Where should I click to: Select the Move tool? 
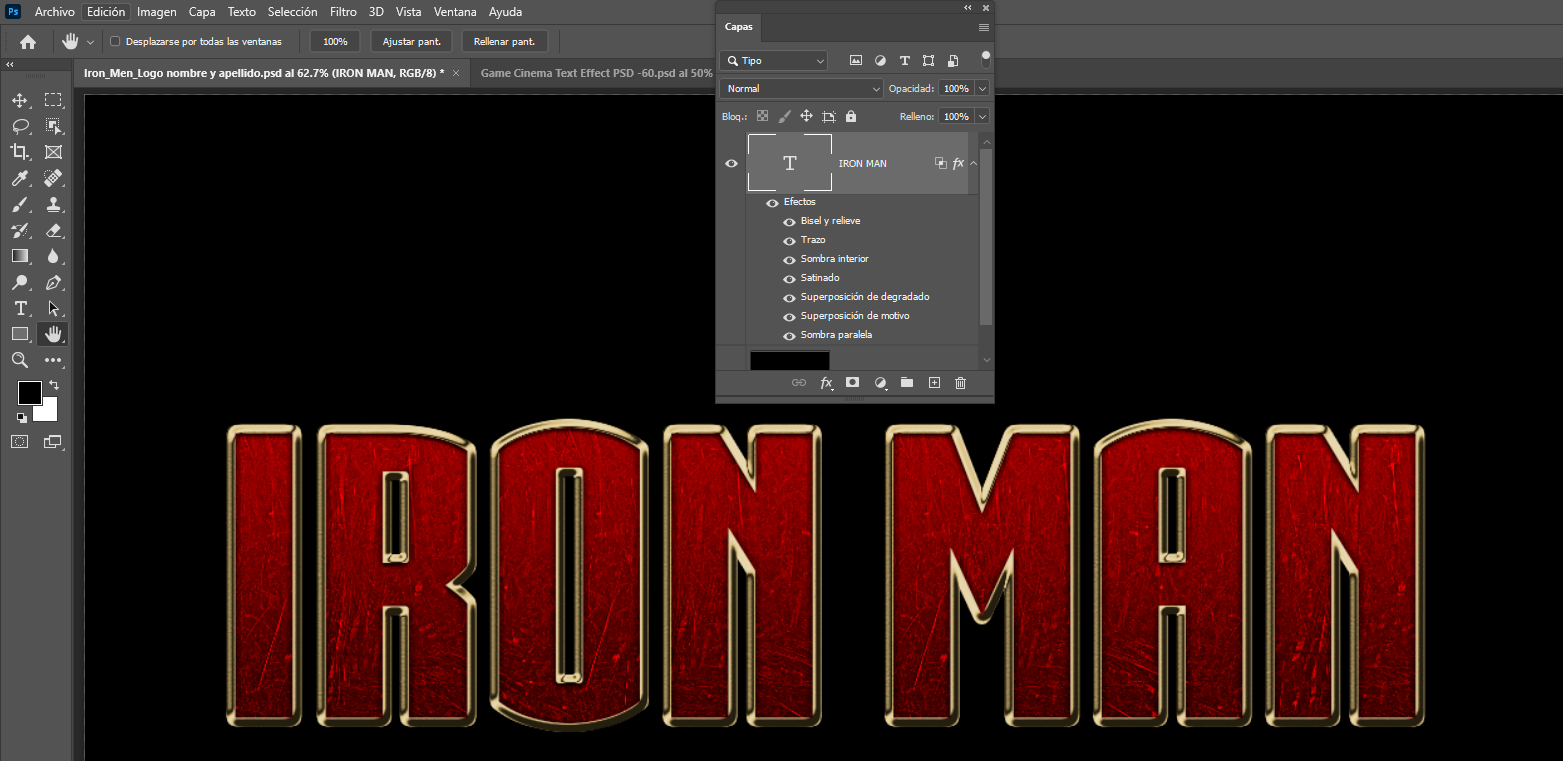(x=20, y=100)
